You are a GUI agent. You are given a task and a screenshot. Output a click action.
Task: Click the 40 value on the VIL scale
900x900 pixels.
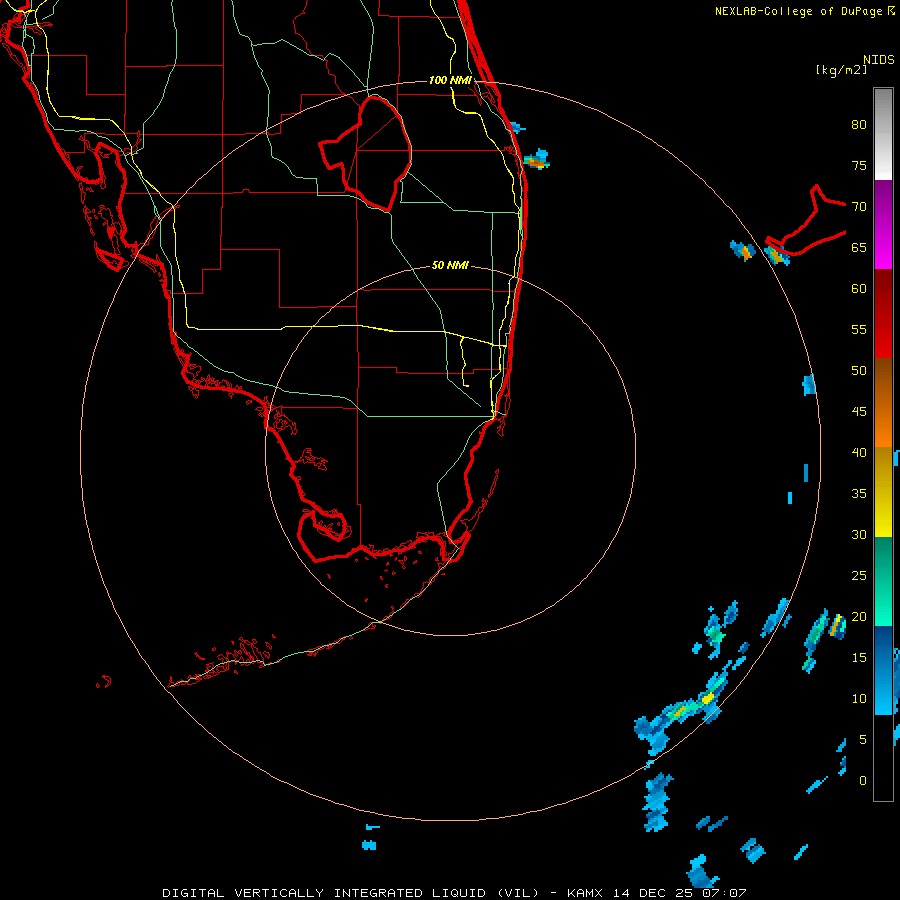[859, 452]
